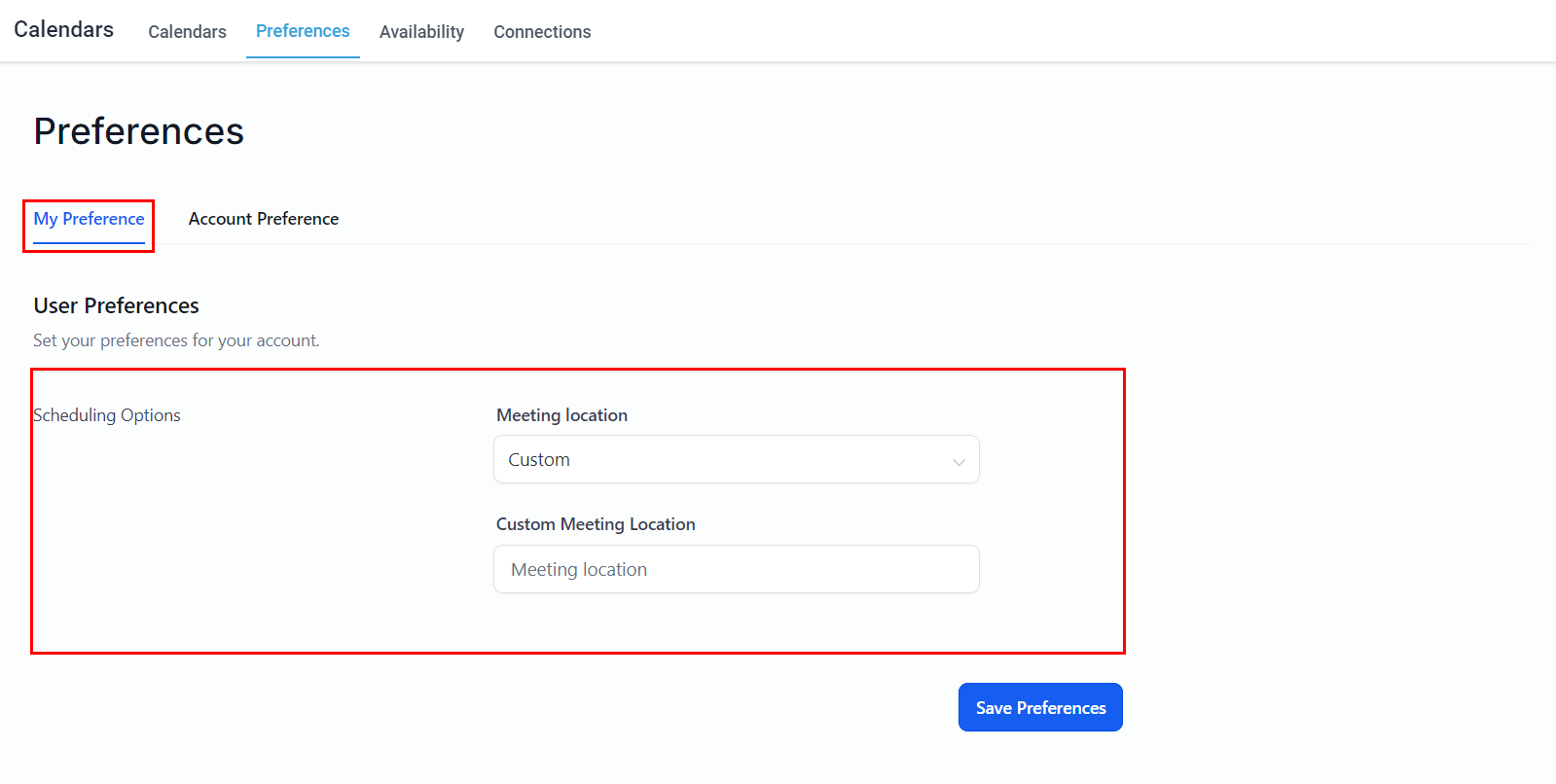Click the 'Set your preferences for your account' text
Screen dimensions: 1556x784
(176, 340)
